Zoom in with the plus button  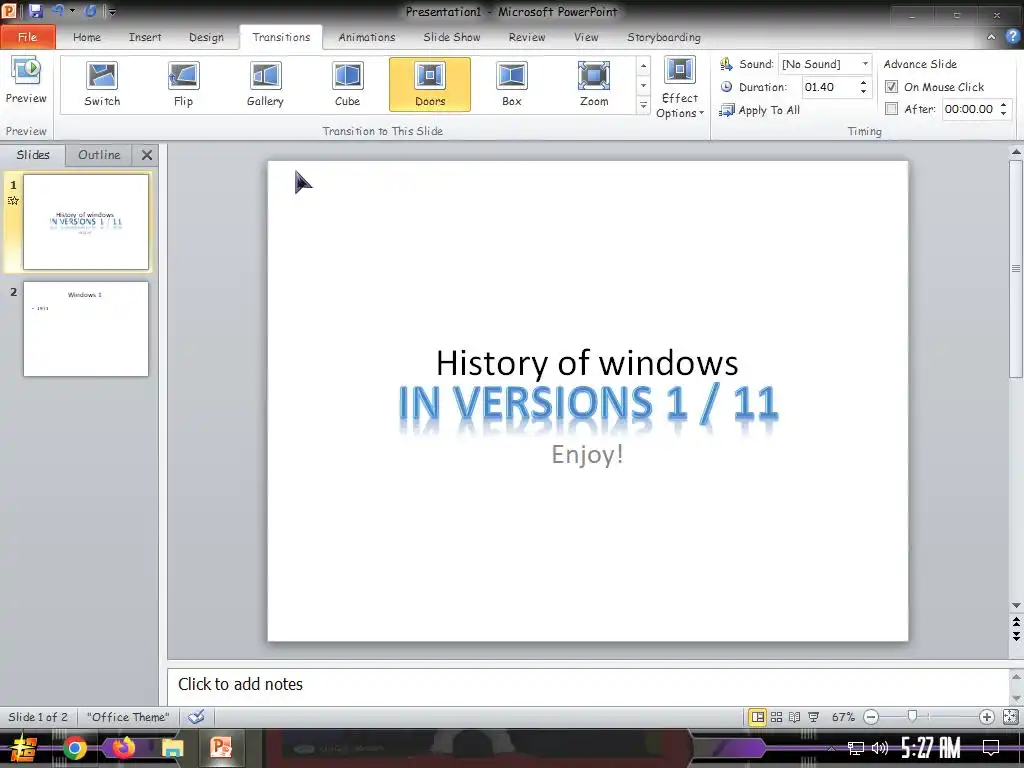coord(987,717)
